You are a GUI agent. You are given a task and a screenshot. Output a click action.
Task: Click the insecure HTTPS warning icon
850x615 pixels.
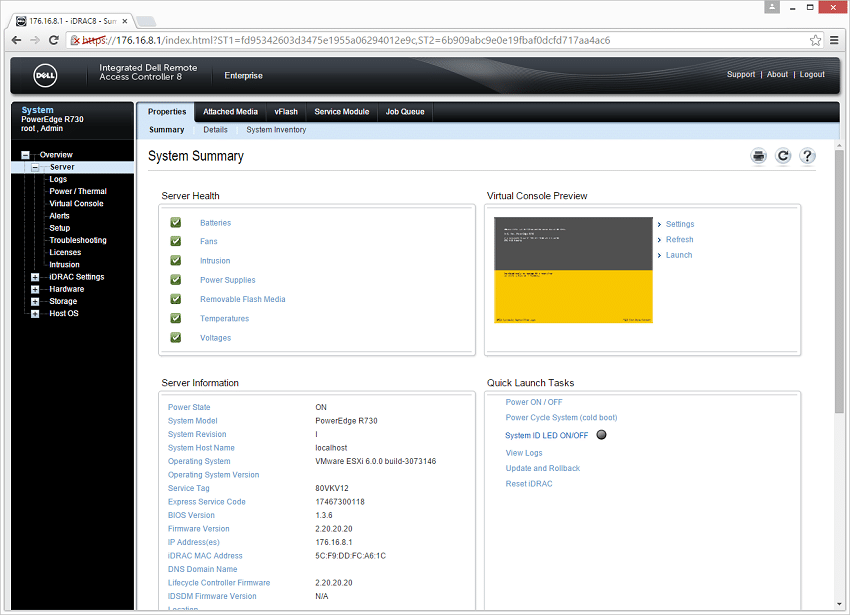pos(75,40)
